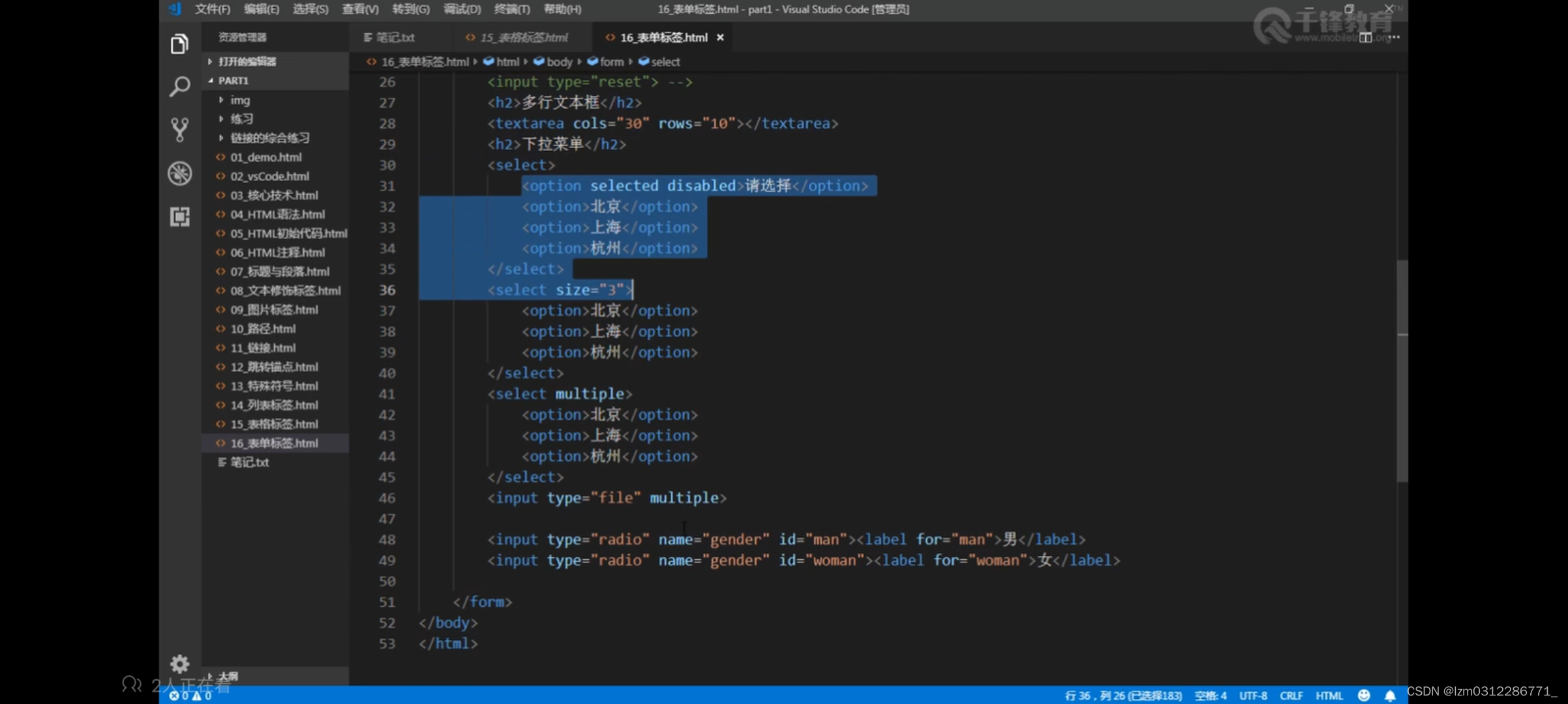
Task: Expand the 打开的编辑器 section
Action: [x=275, y=61]
